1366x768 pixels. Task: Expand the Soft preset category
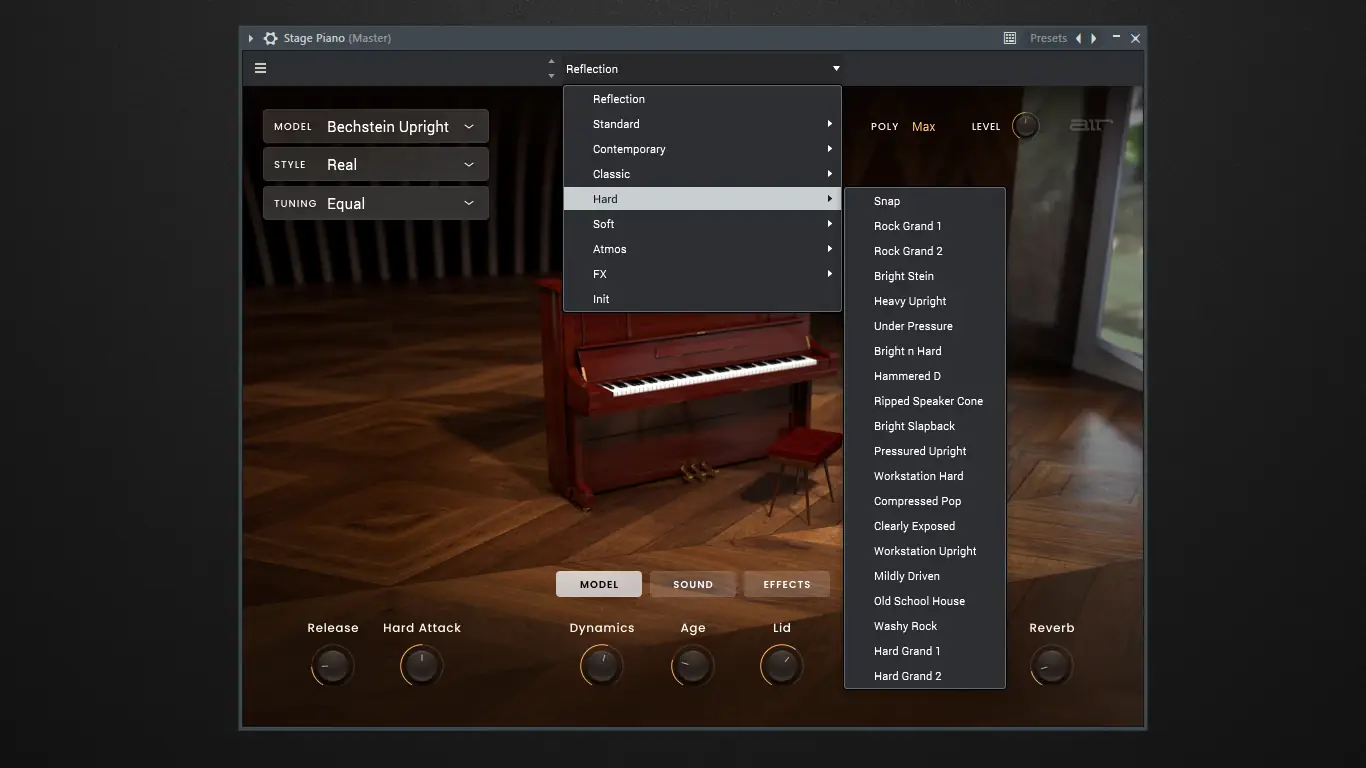tap(700, 224)
